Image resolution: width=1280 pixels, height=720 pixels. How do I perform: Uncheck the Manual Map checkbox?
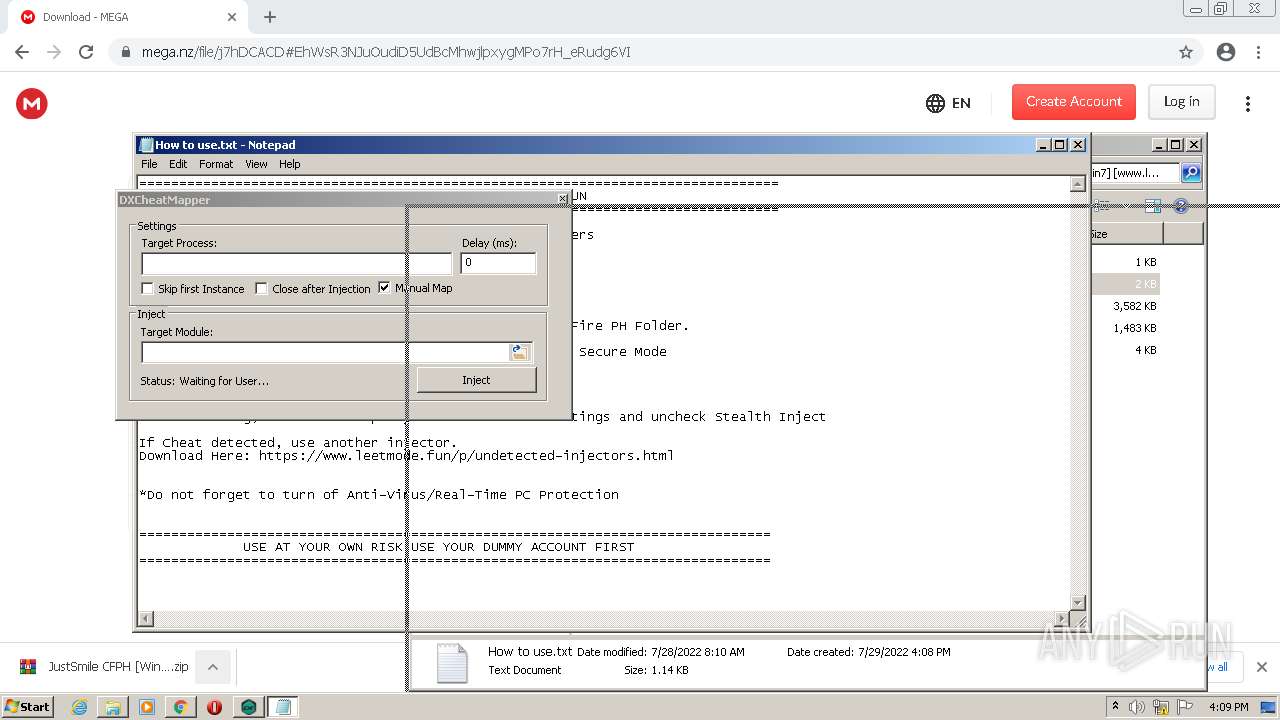[384, 288]
